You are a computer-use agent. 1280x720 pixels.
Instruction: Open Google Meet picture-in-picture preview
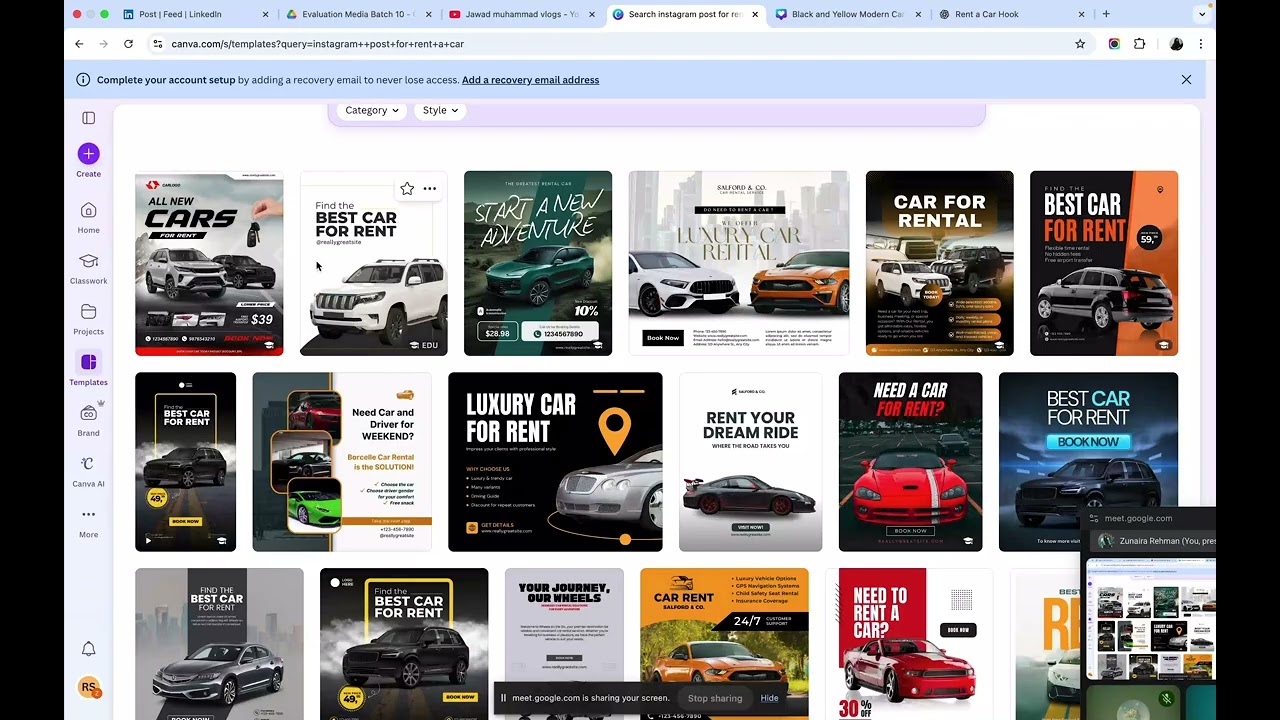[x=1150, y=620]
